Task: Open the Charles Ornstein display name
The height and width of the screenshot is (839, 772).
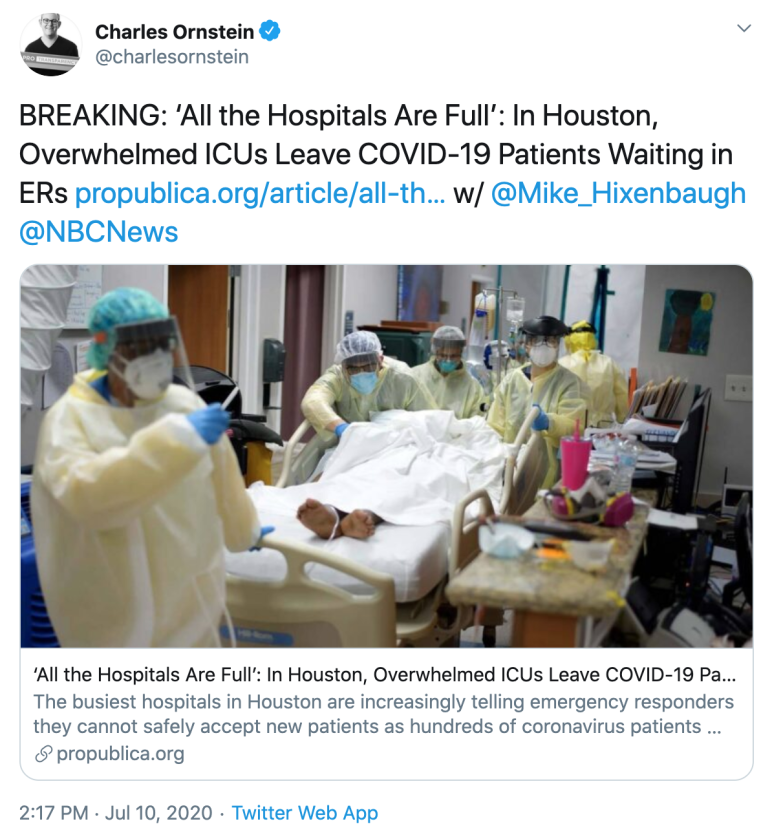Action: [x=174, y=32]
